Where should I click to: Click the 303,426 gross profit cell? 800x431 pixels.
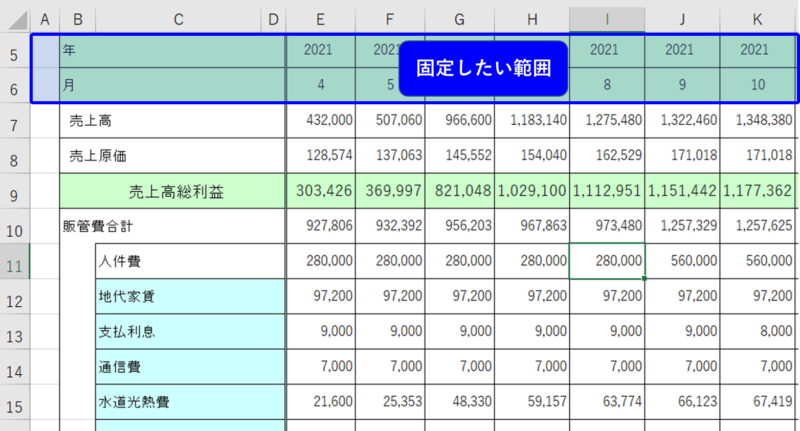(320, 191)
